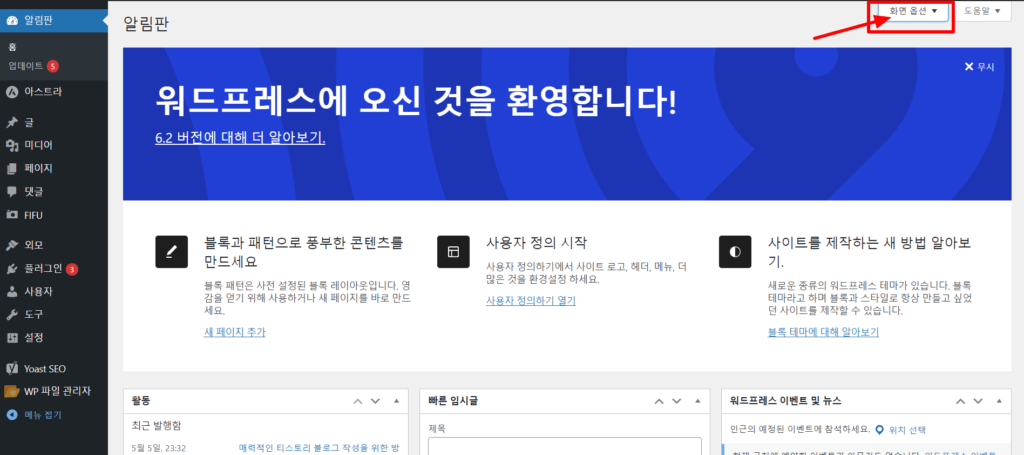Move the 빠른 임시글 widget down
1024x455 pixels.
tap(676, 401)
